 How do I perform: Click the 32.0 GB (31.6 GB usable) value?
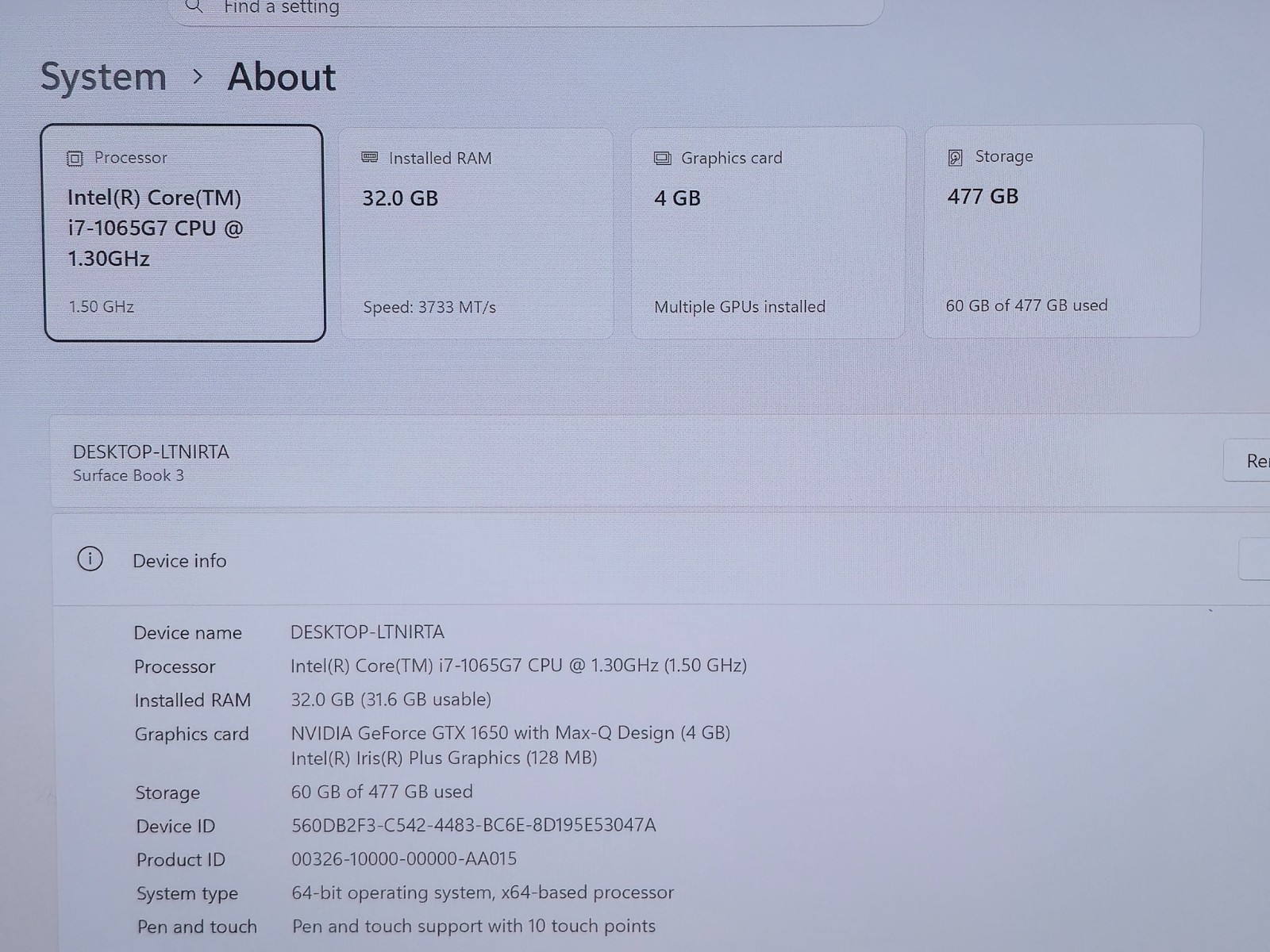391,700
